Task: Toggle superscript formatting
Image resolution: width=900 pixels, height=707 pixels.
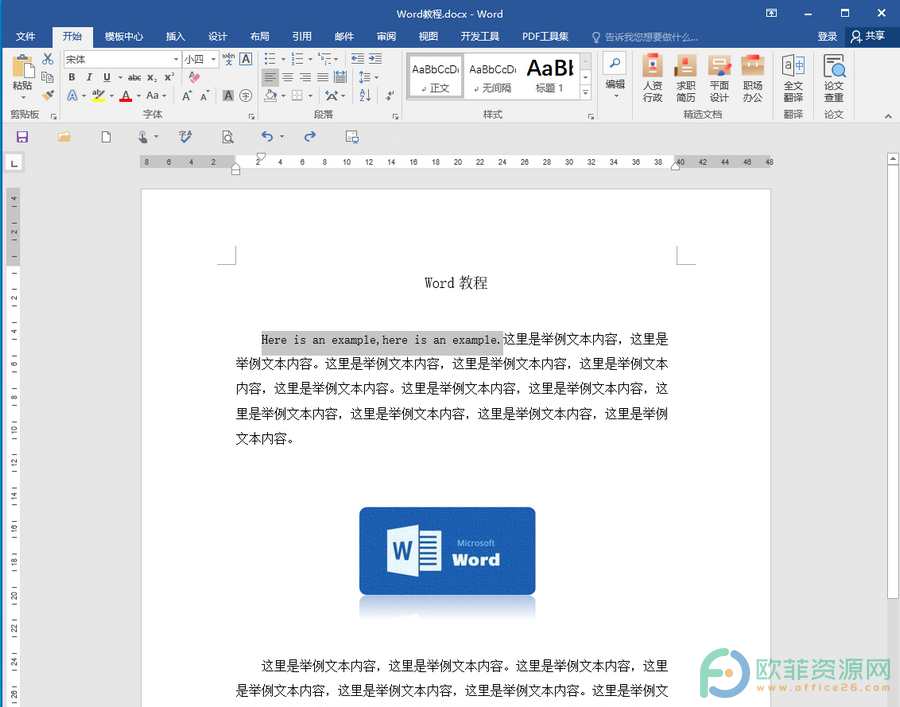Action: click(169, 77)
